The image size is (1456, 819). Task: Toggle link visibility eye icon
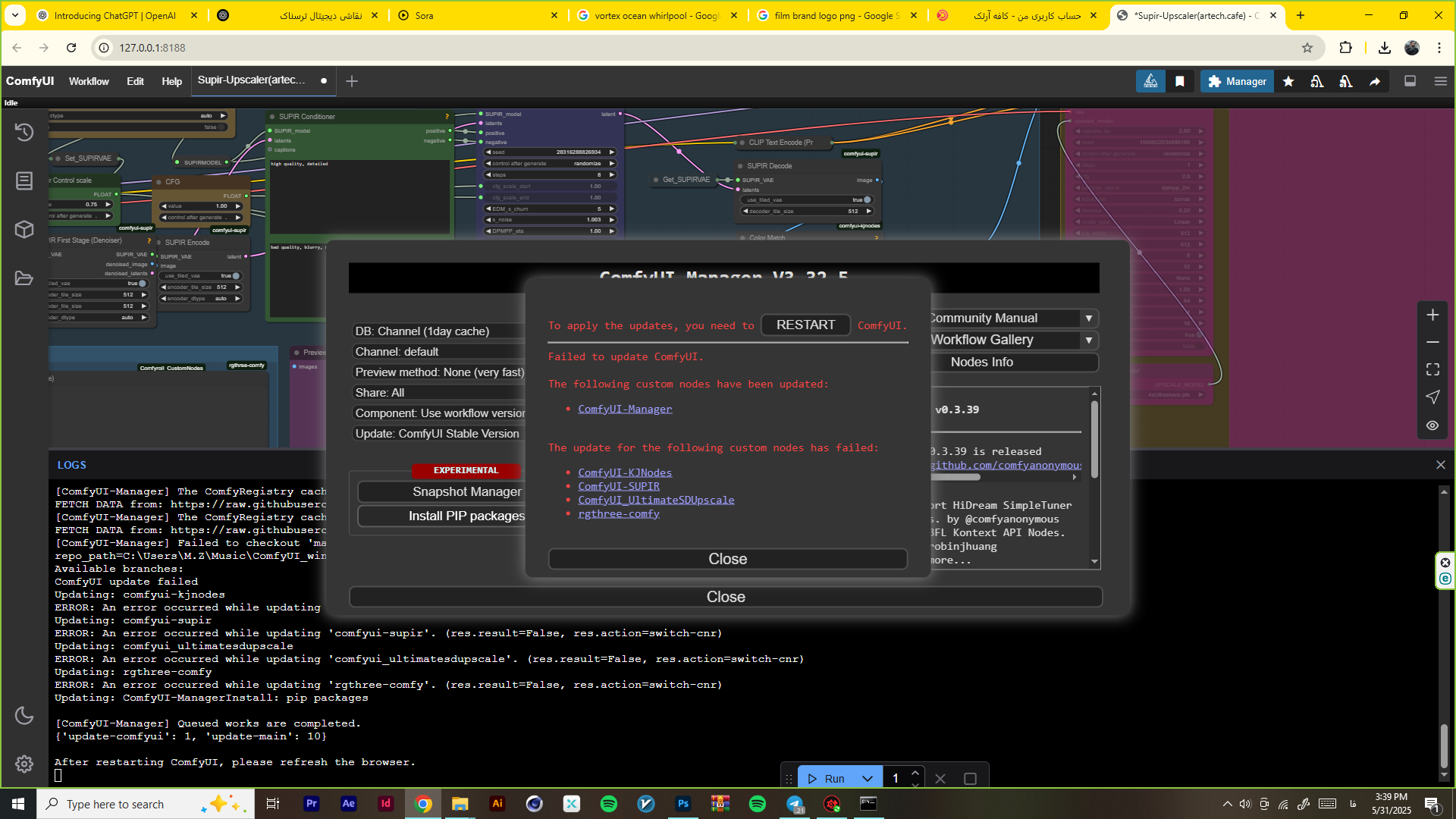tap(1432, 425)
